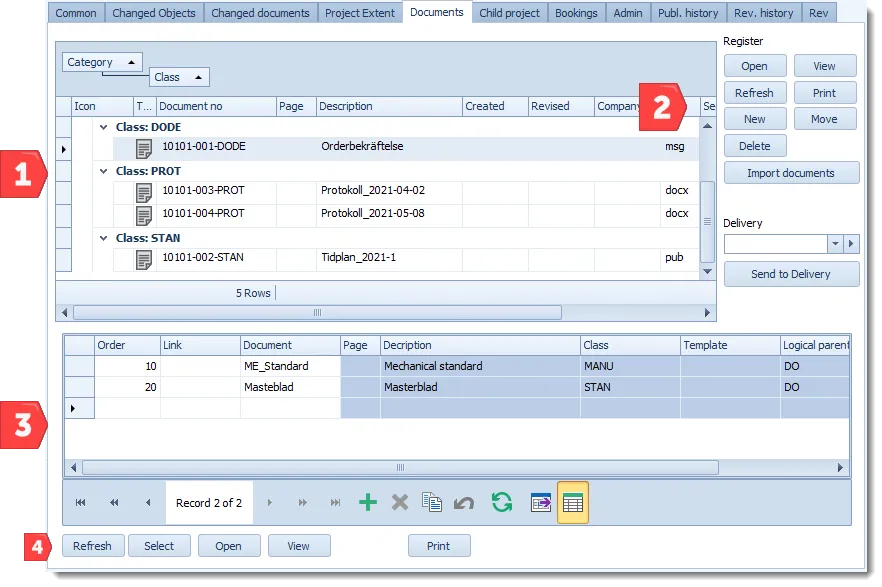The height and width of the screenshot is (587, 882).
Task: Select the Masteblad document row cell
Action: (x=290, y=387)
